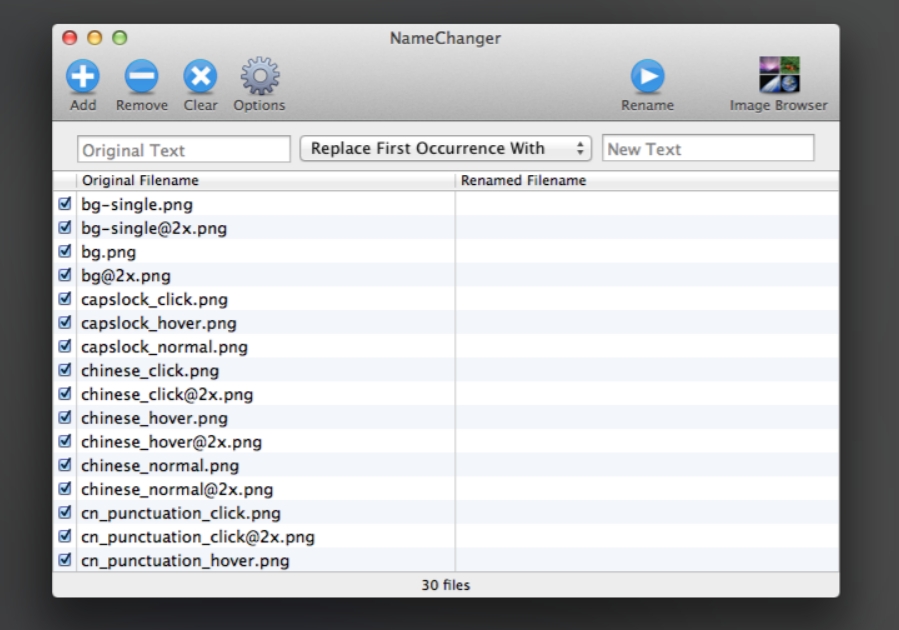Select the bg-single@2x.png filename
Screen dimensions: 899x630
pyautogui.click(x=154, y=228)
